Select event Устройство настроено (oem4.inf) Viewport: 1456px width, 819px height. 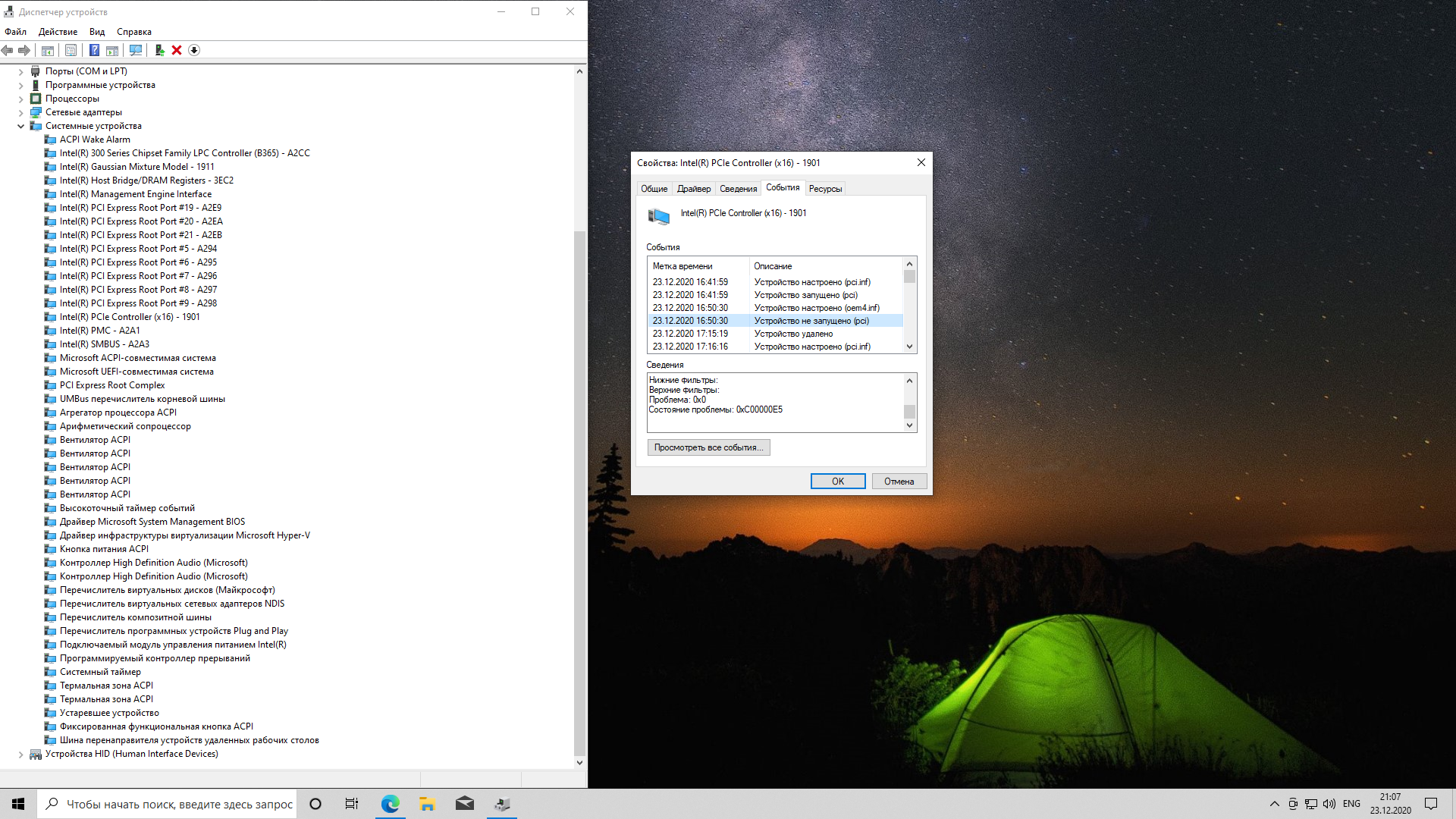click(x=775, y=308)
